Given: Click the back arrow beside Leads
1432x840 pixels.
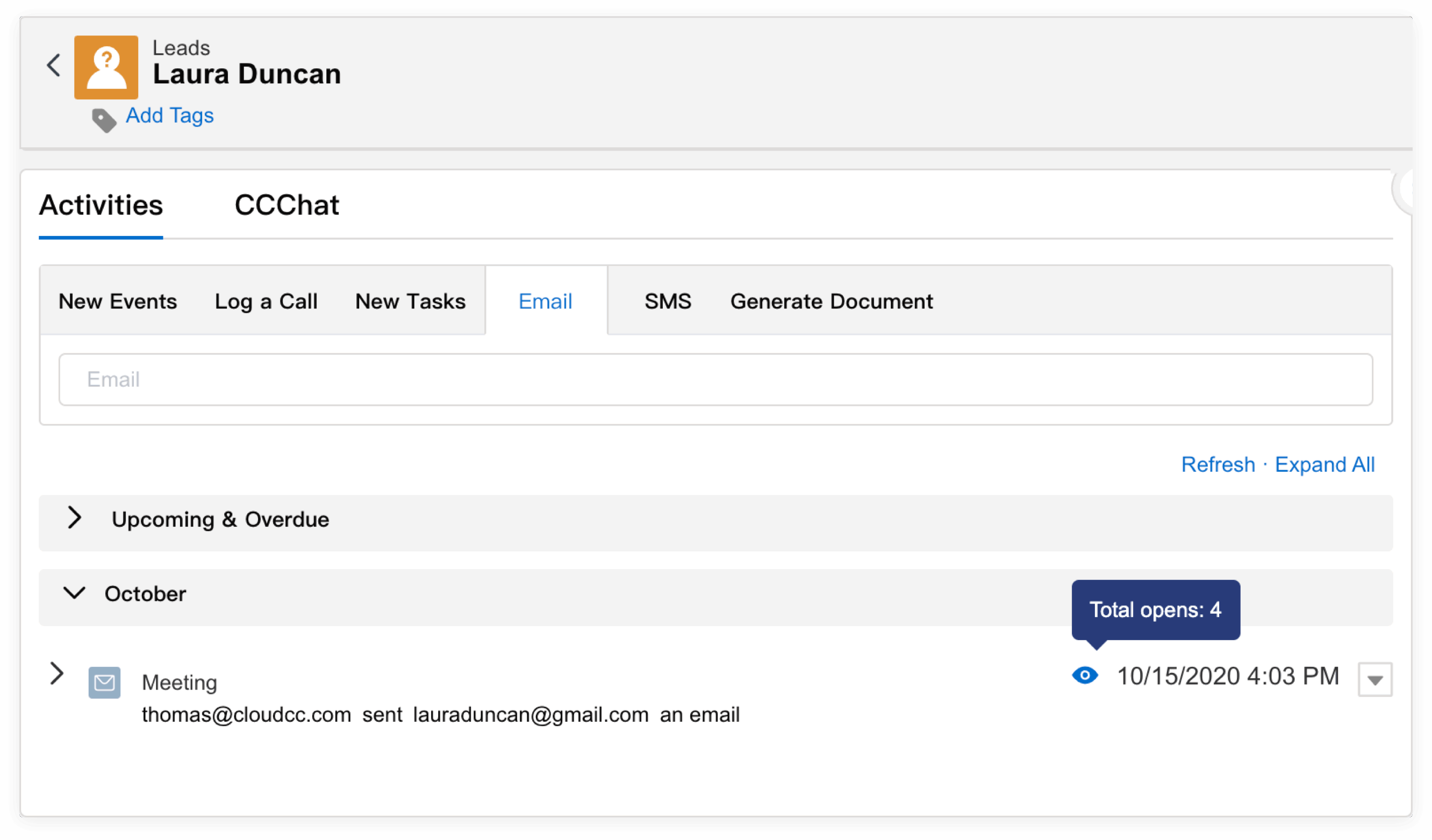Looking at the screenshot, I should coord(53,66).
